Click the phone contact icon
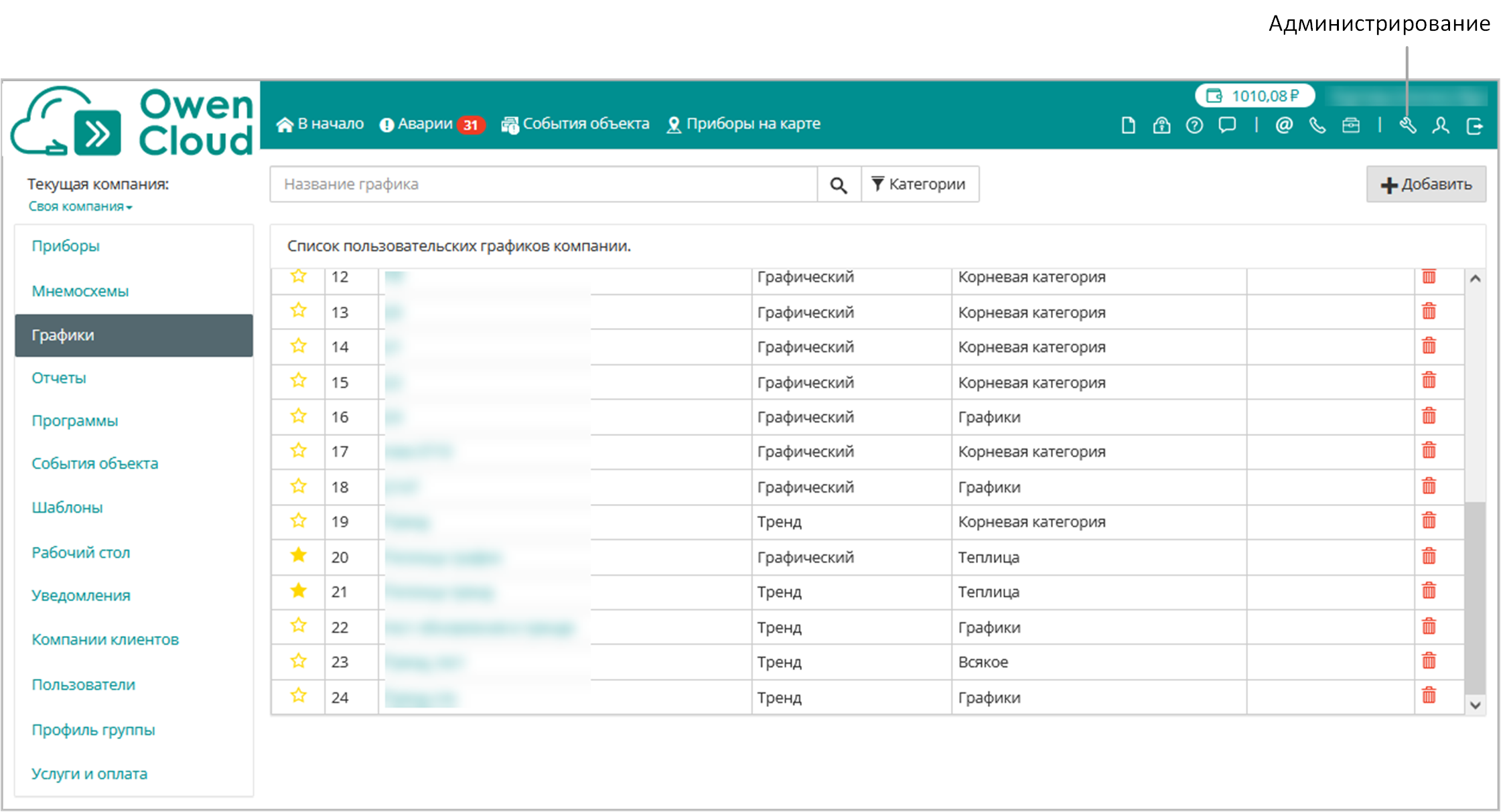The image size is (1505, 812). pos(1317,125)
